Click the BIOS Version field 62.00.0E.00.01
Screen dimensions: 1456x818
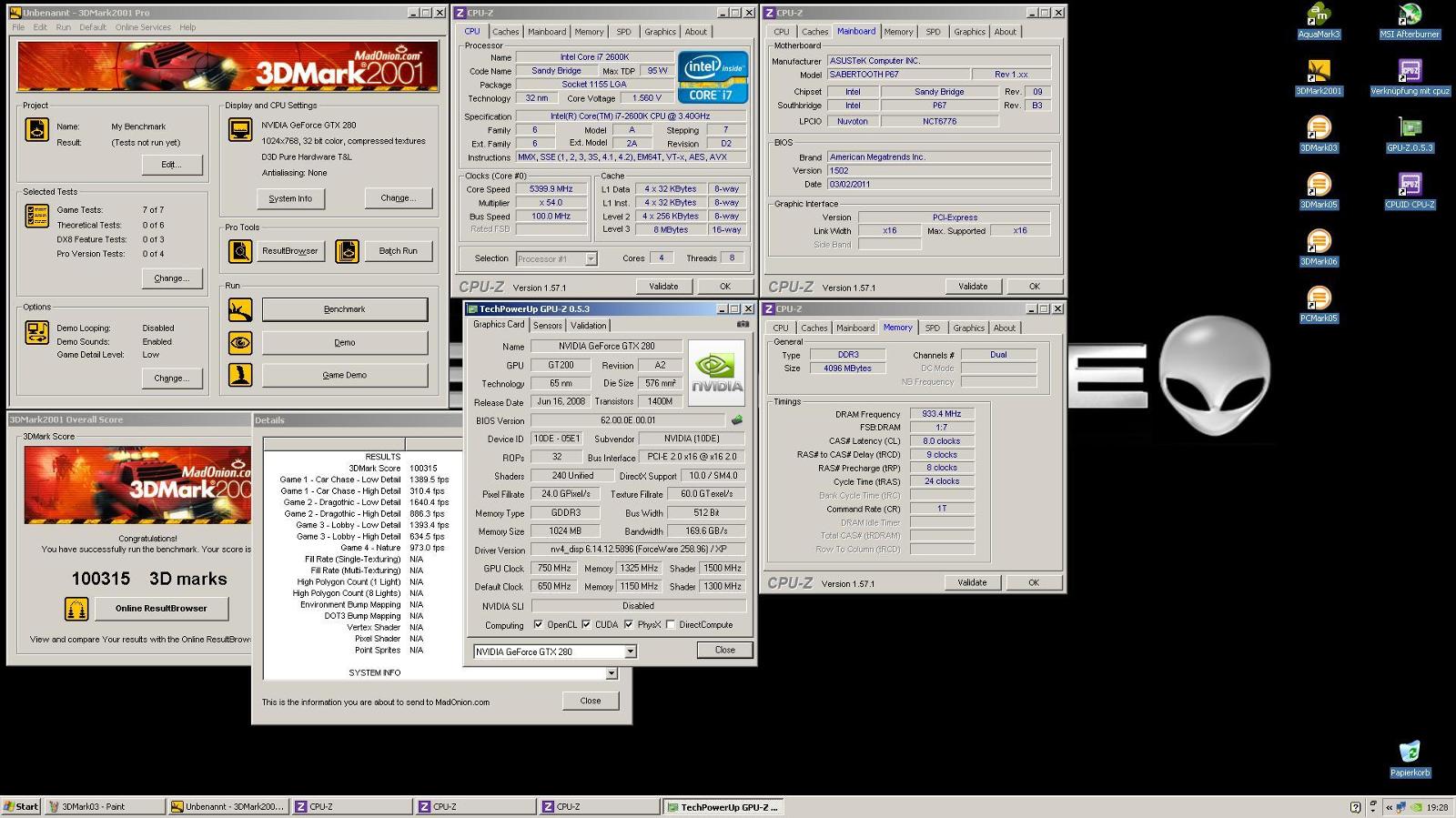pos(628,420)
